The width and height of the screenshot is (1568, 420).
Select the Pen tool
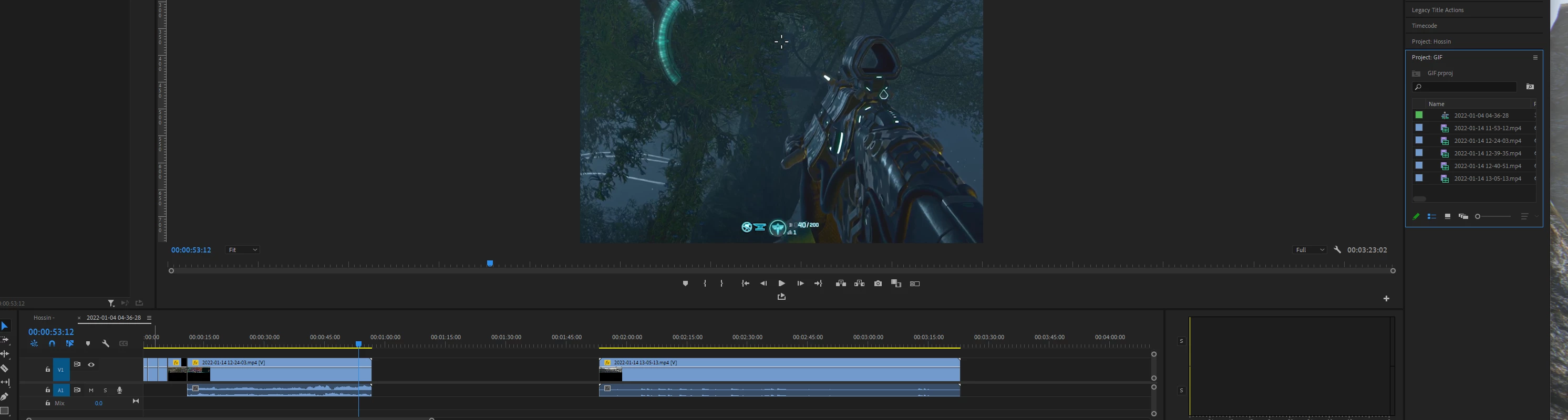point(4,396)
